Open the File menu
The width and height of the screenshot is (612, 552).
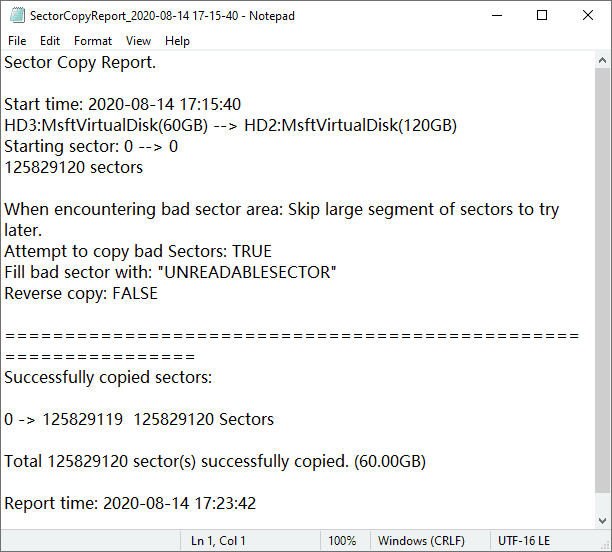(x=17, y=41)
